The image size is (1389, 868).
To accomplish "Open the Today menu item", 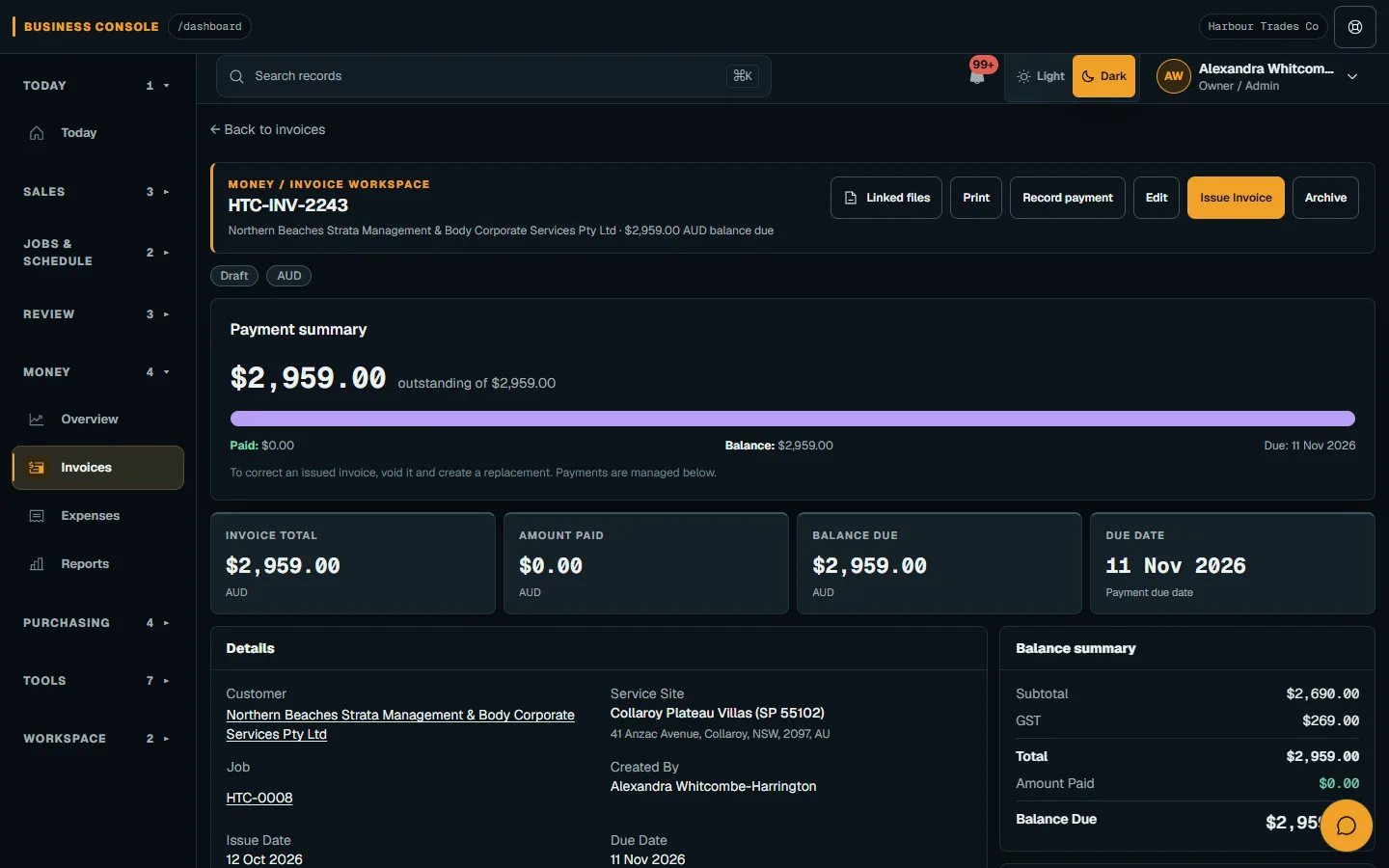I will pyautogui.click(x=97, y=133).
